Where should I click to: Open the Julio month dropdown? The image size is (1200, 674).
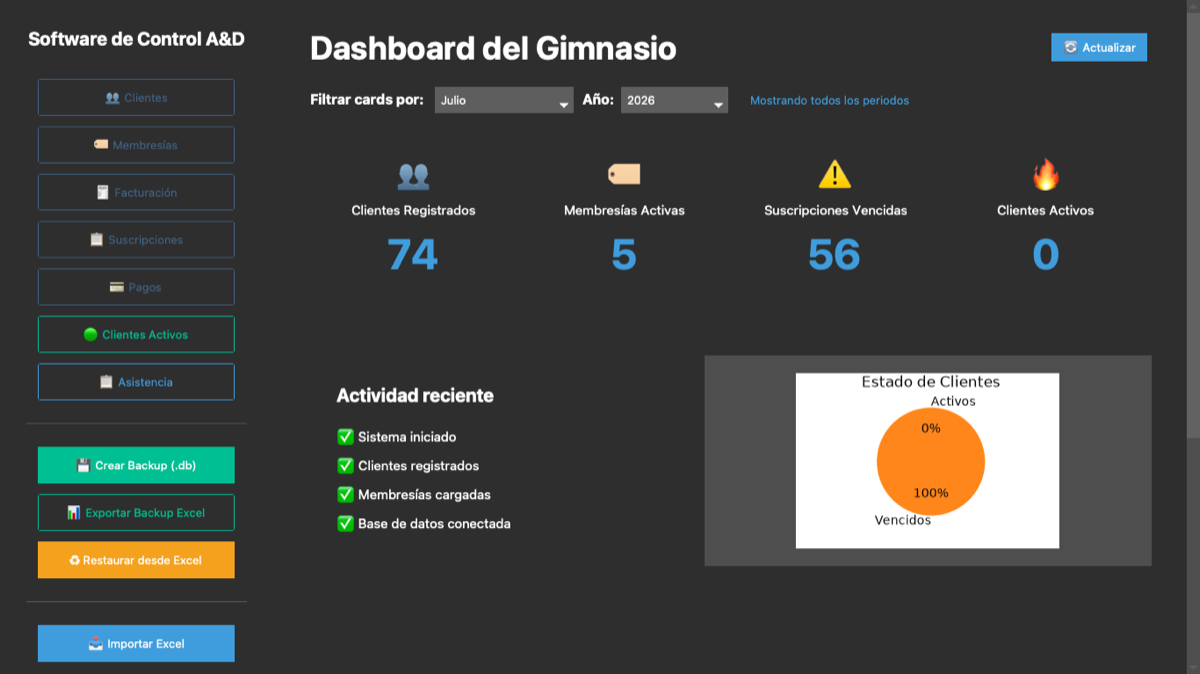pos(504,100)
